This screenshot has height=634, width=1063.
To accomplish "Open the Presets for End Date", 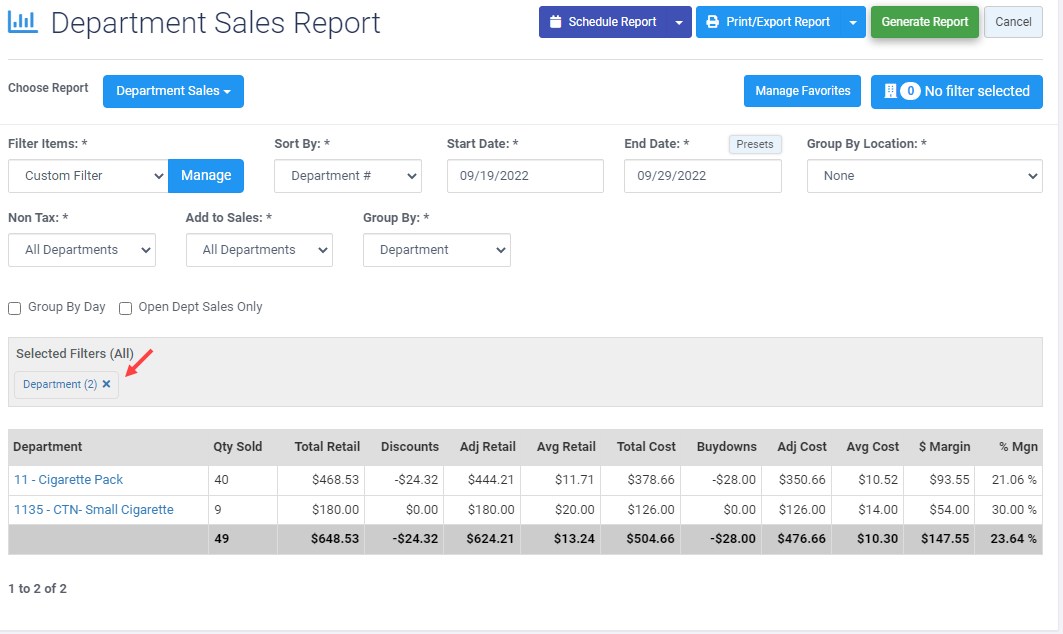I will (x=755, y=144).
